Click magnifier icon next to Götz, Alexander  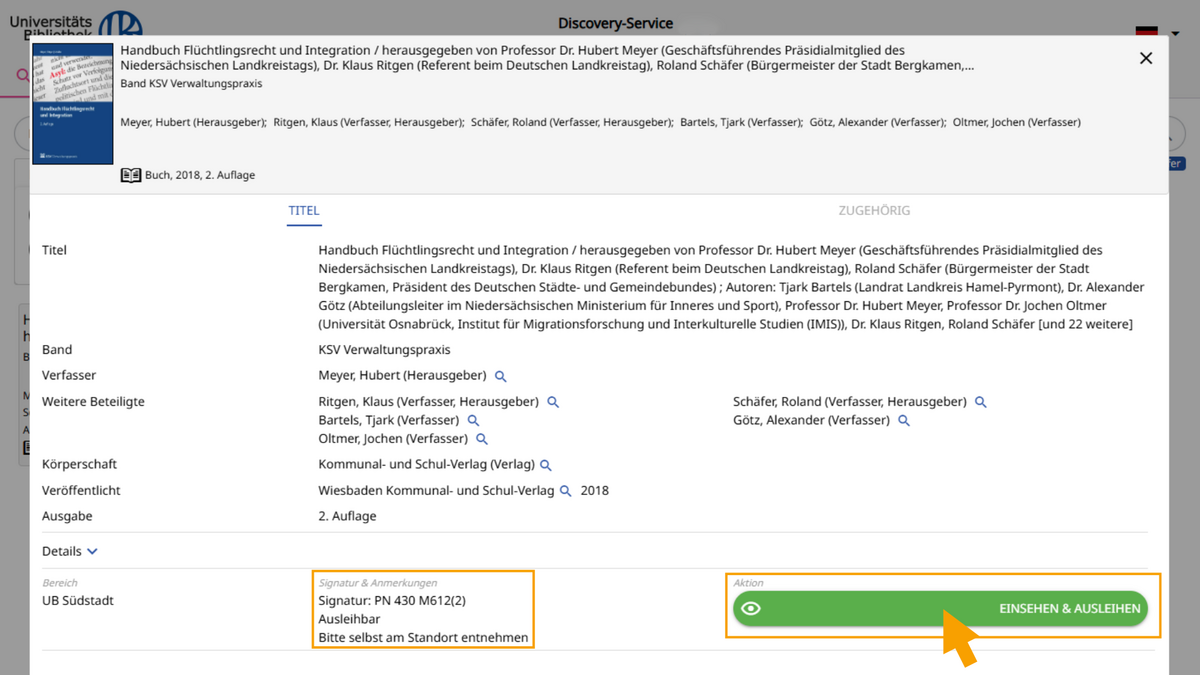pos(904,421)
